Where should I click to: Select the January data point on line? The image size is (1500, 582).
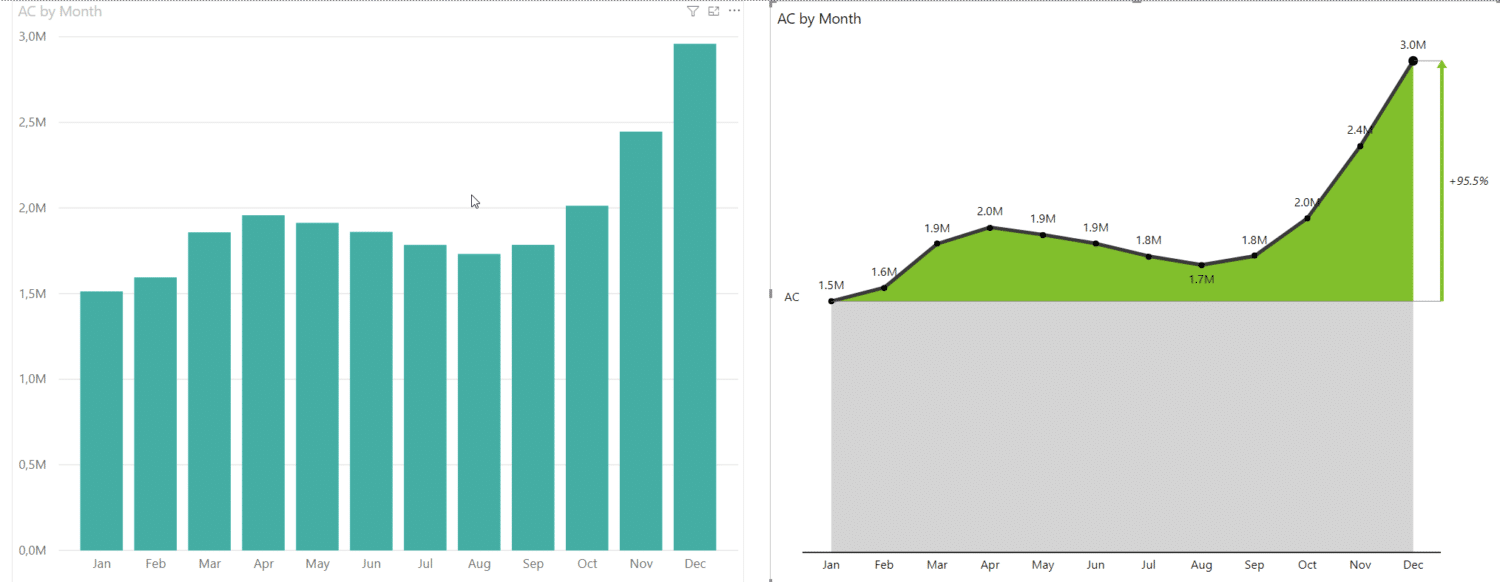tap(831, 301)
